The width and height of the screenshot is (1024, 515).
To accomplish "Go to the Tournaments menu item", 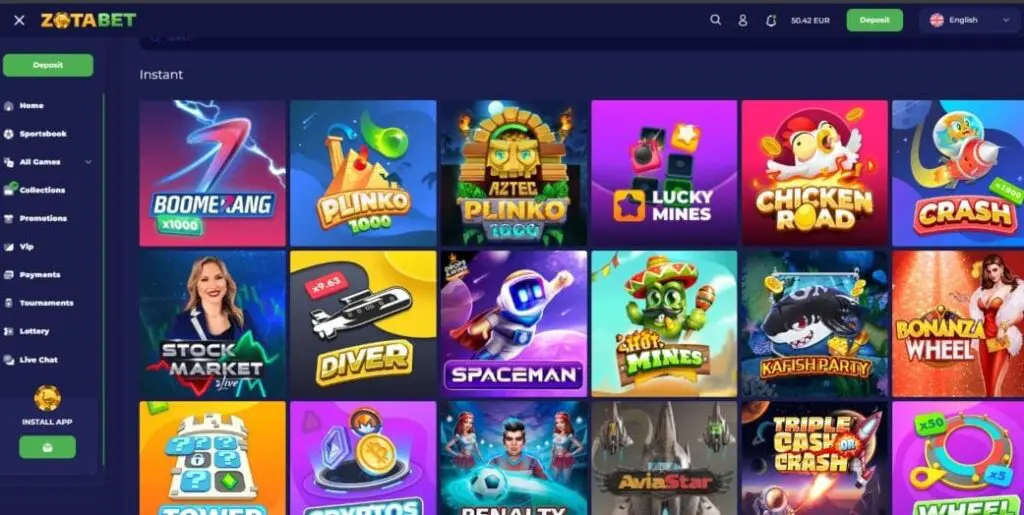I will pos(46,303).
